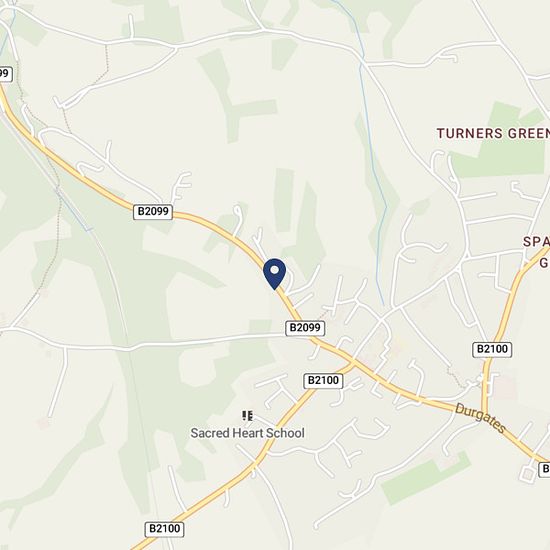Click the Durgates road name label
Viewport: 550px width, 550px height.
pos(480,418)
